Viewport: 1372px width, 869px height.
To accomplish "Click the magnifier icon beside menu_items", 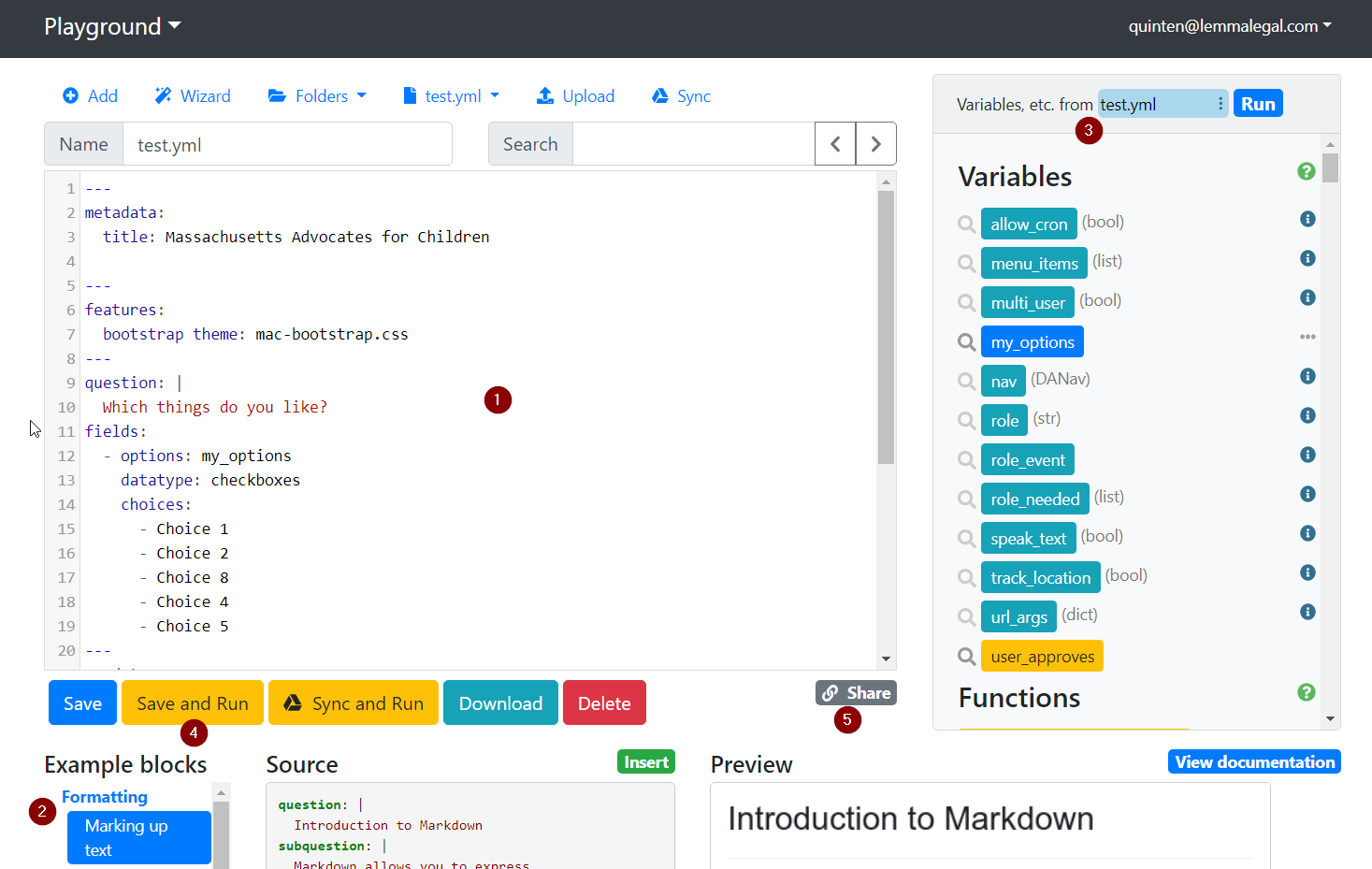I will 966,264.
